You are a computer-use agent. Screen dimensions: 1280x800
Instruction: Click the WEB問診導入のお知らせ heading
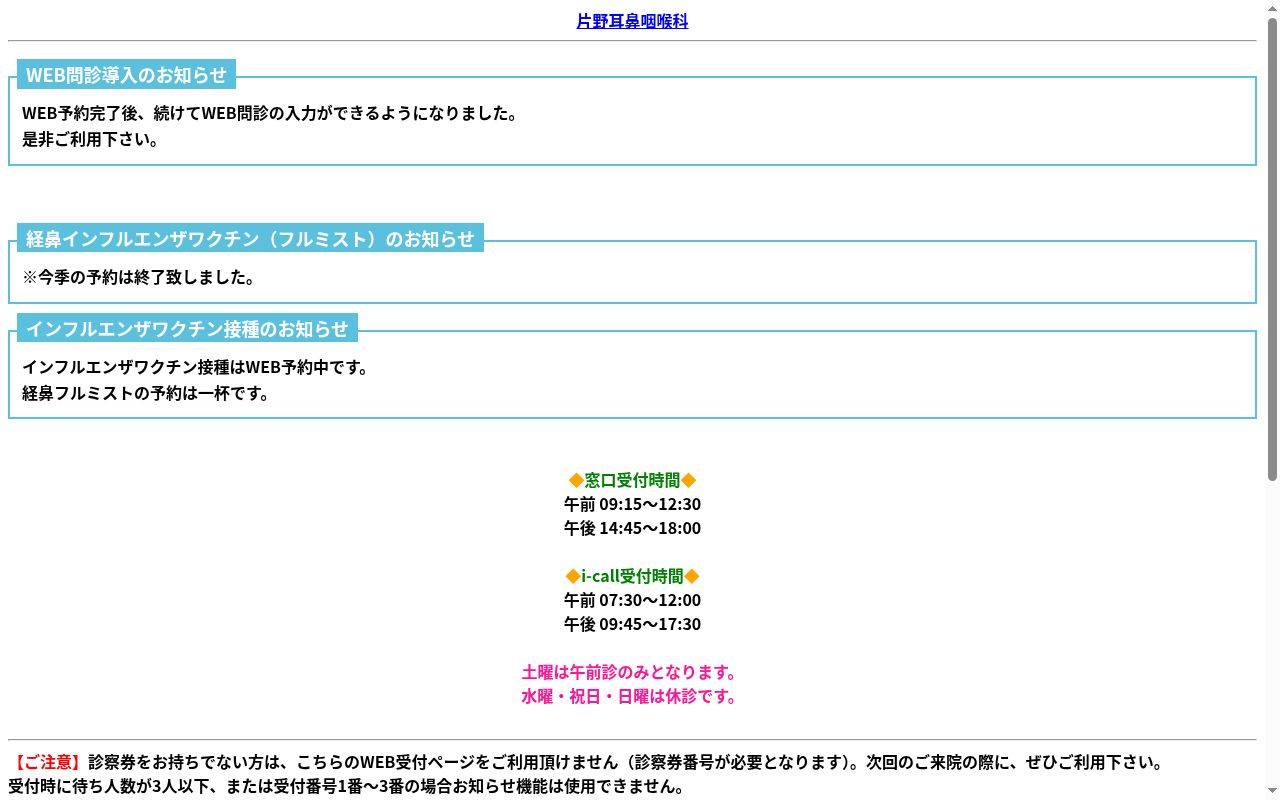pyautogui.click(x=126, y=75)
